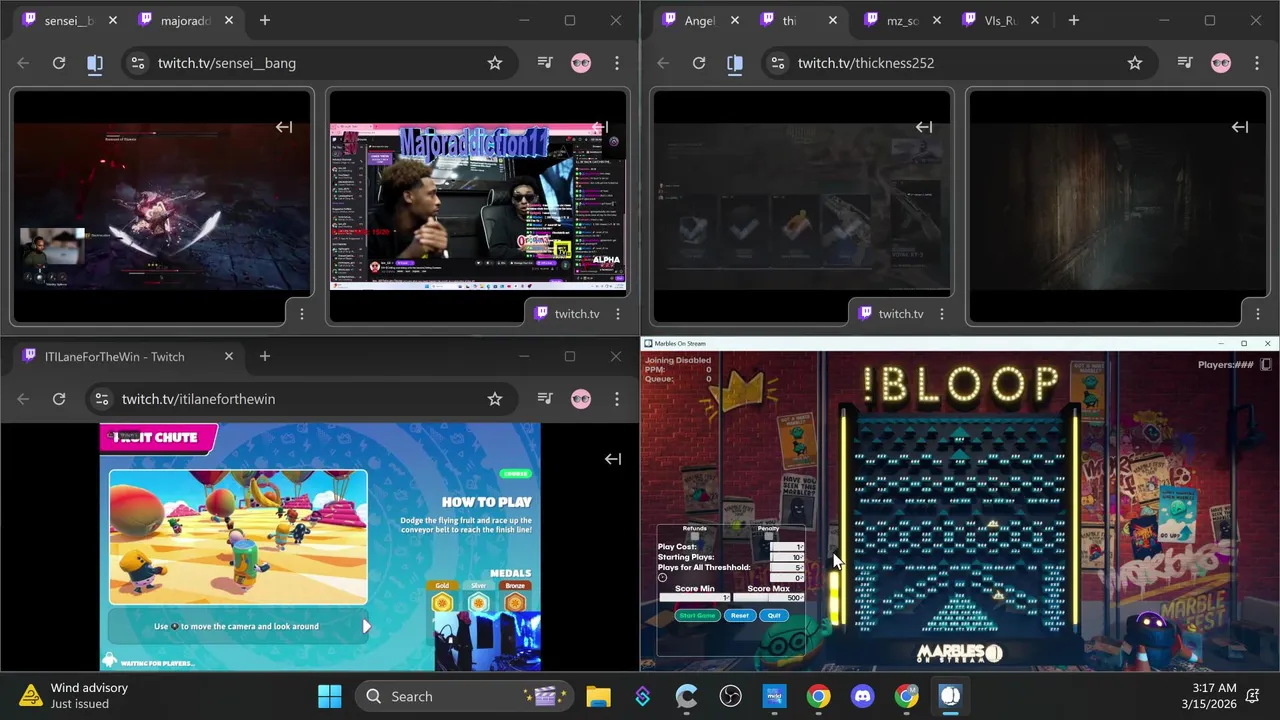Switch to the majoradd tab
The height and width of the screenshot is (720, 1280).
(x=186, y=20)
